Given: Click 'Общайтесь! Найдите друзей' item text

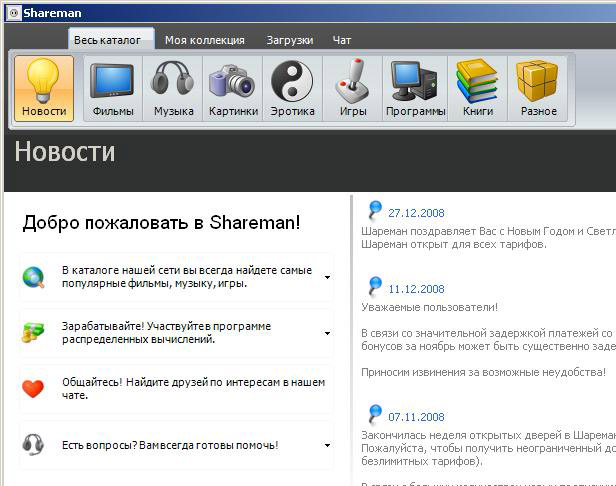Looking at the screenshot, I should (x=193, y=389).
